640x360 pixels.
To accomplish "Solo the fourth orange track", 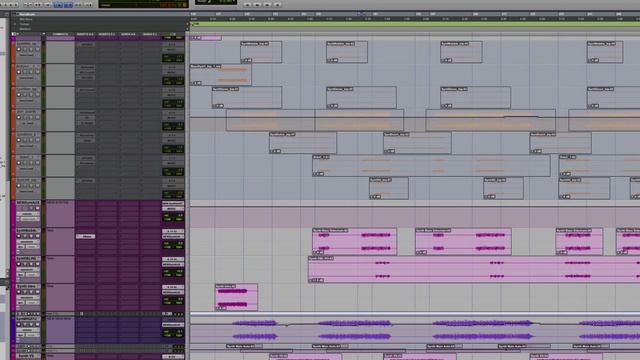I will tap(31, 118).
